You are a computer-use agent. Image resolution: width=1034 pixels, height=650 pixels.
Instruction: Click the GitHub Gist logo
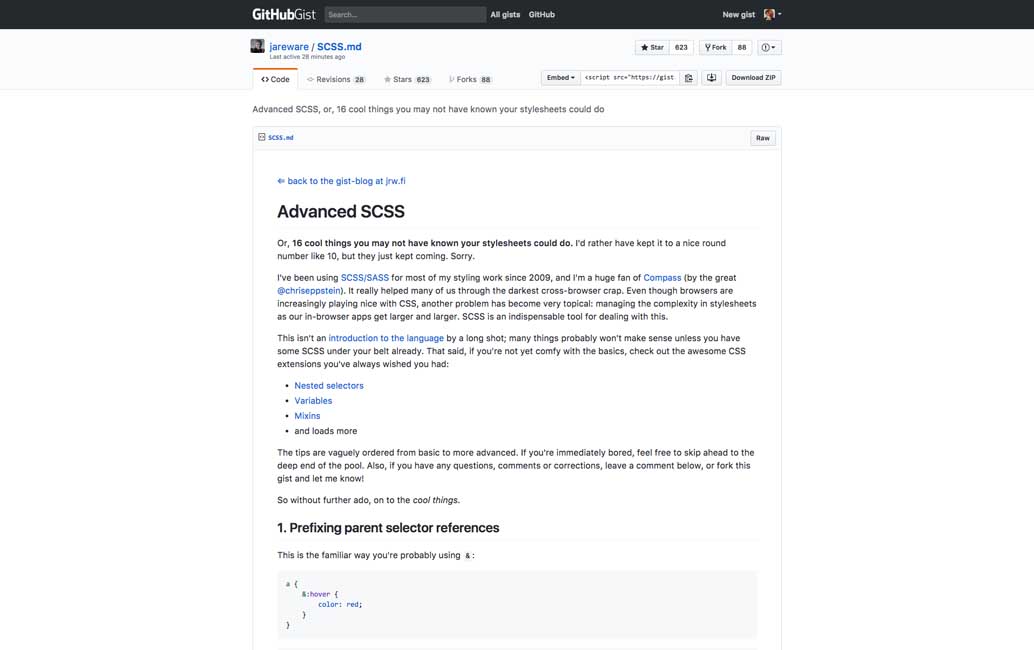click(x=283, y=15)
